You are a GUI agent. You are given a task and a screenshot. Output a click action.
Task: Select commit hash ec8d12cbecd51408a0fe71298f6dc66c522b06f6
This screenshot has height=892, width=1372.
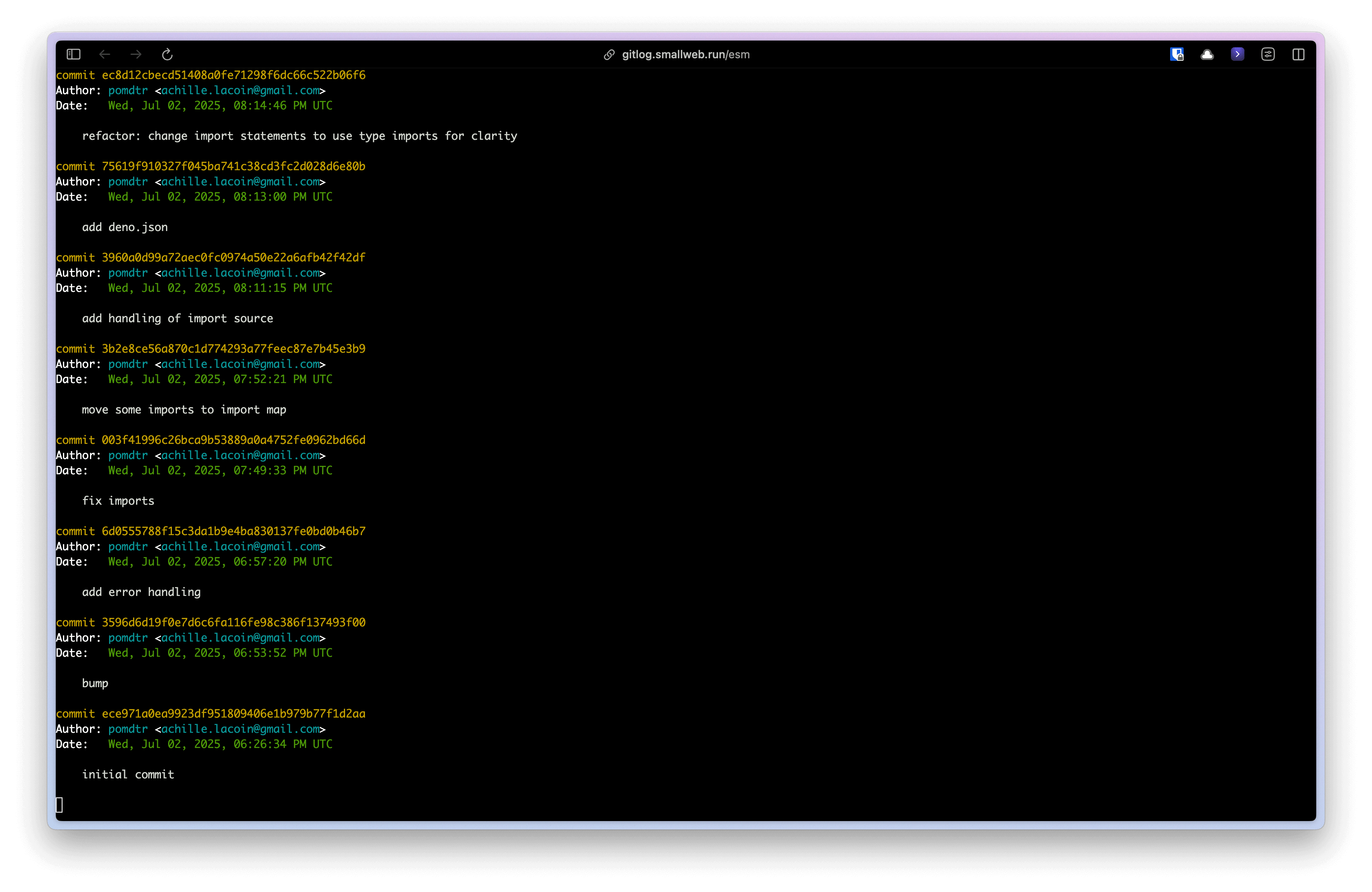[x=234, y=75]
